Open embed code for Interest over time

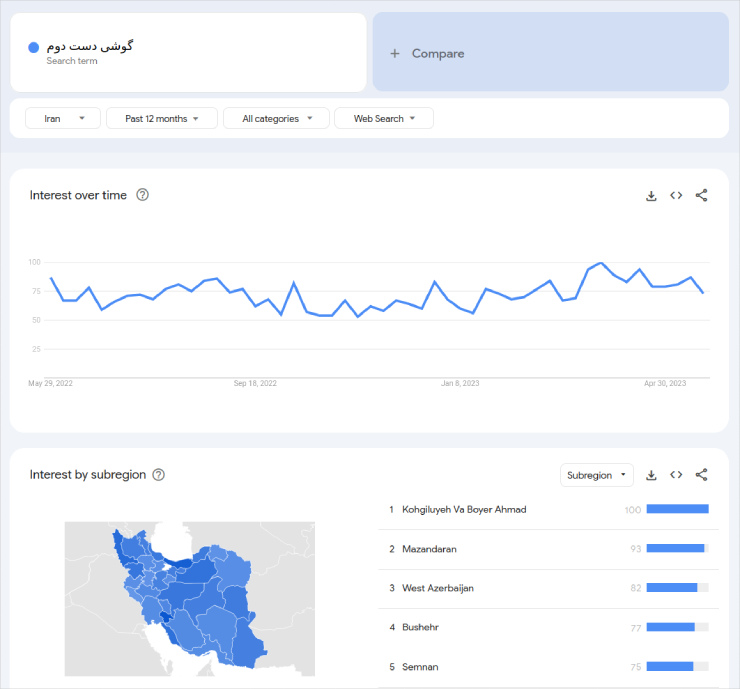pos(676,196)
